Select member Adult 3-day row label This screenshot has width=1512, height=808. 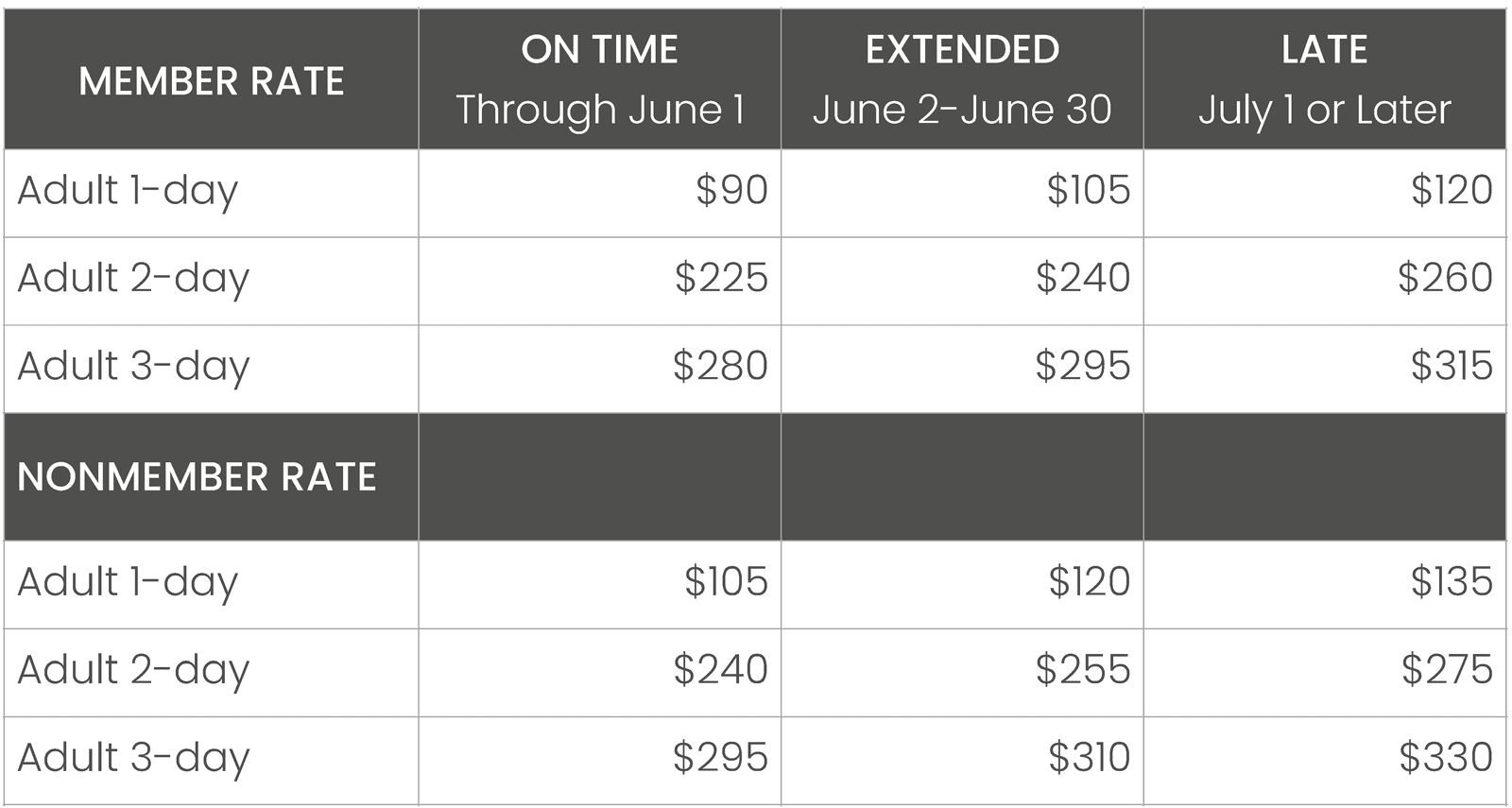click(x=133, y=367)
